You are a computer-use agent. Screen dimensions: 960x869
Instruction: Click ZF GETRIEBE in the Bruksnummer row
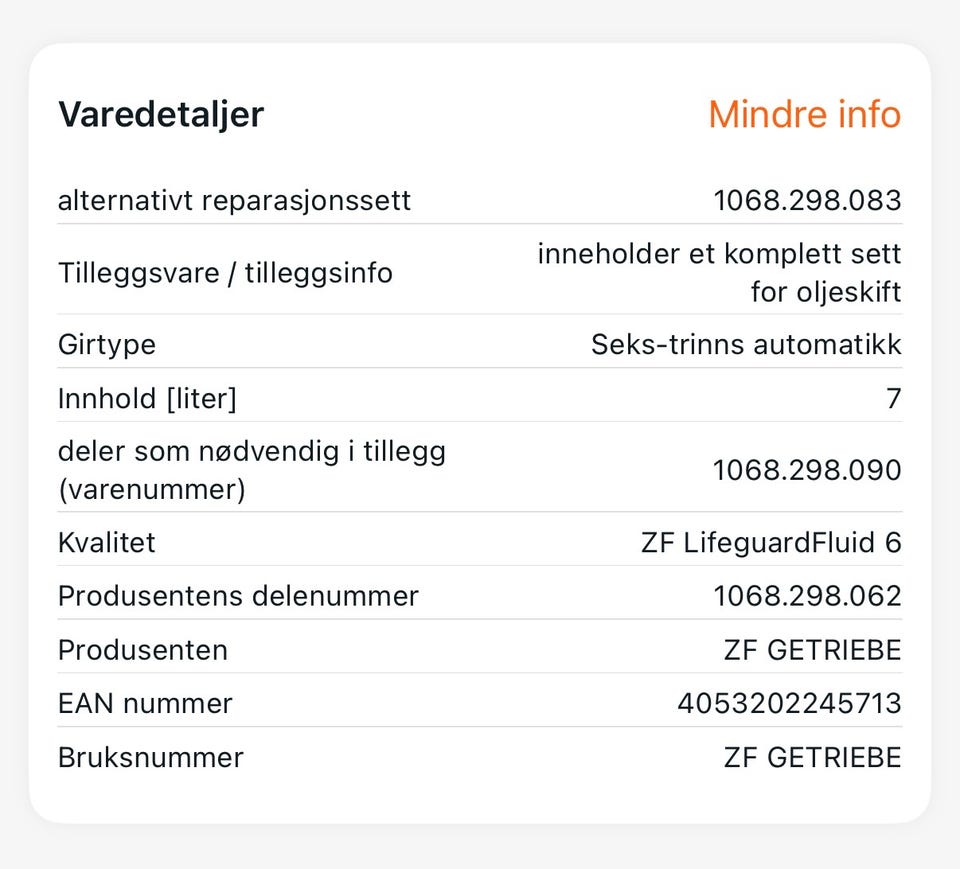point(812,757)
